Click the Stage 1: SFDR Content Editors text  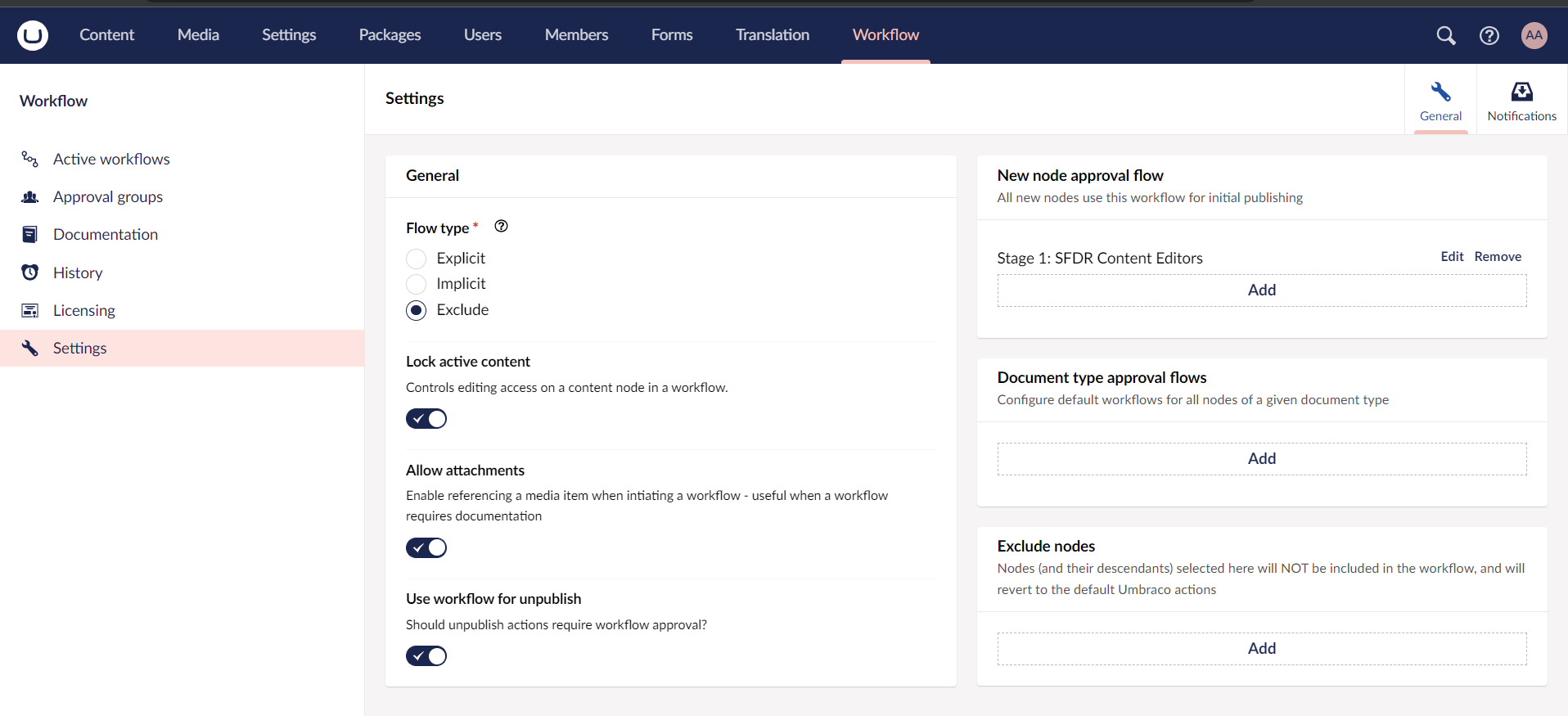pos(1100,258)
